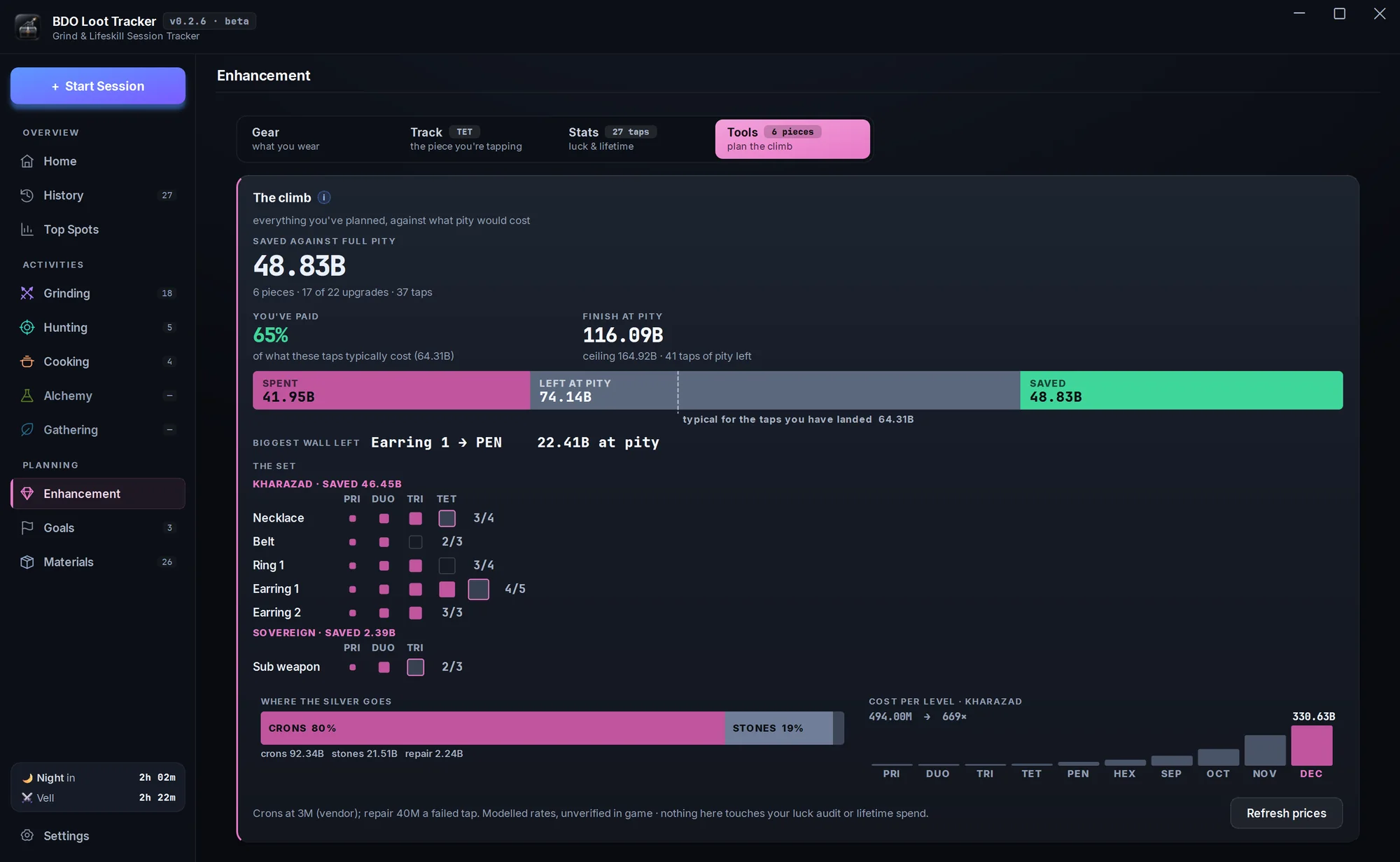Click the Enhancement gem icon
The width and height of the screenshot is (1400, 862).
pos(27,494)
